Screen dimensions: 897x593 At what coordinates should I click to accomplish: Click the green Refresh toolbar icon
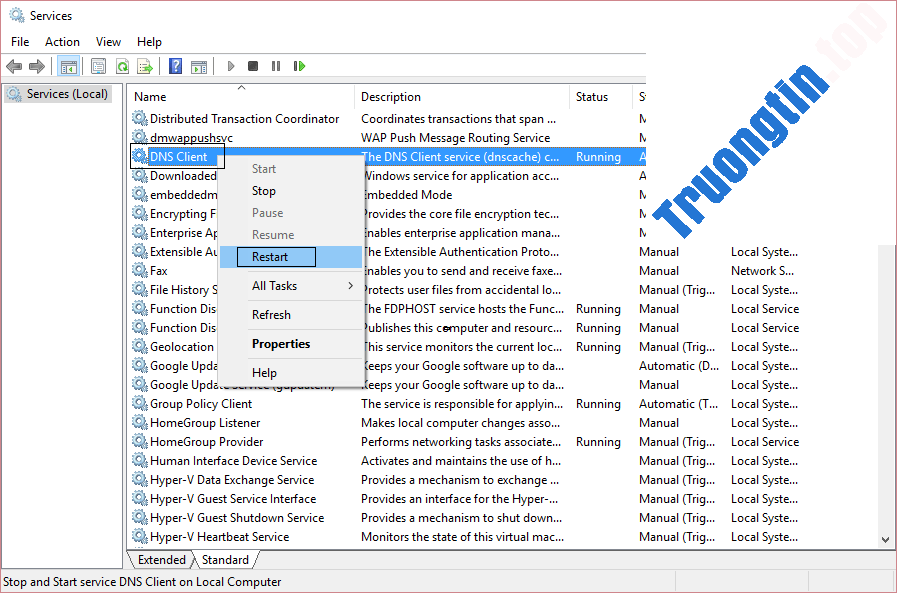[x=122, y=66]
